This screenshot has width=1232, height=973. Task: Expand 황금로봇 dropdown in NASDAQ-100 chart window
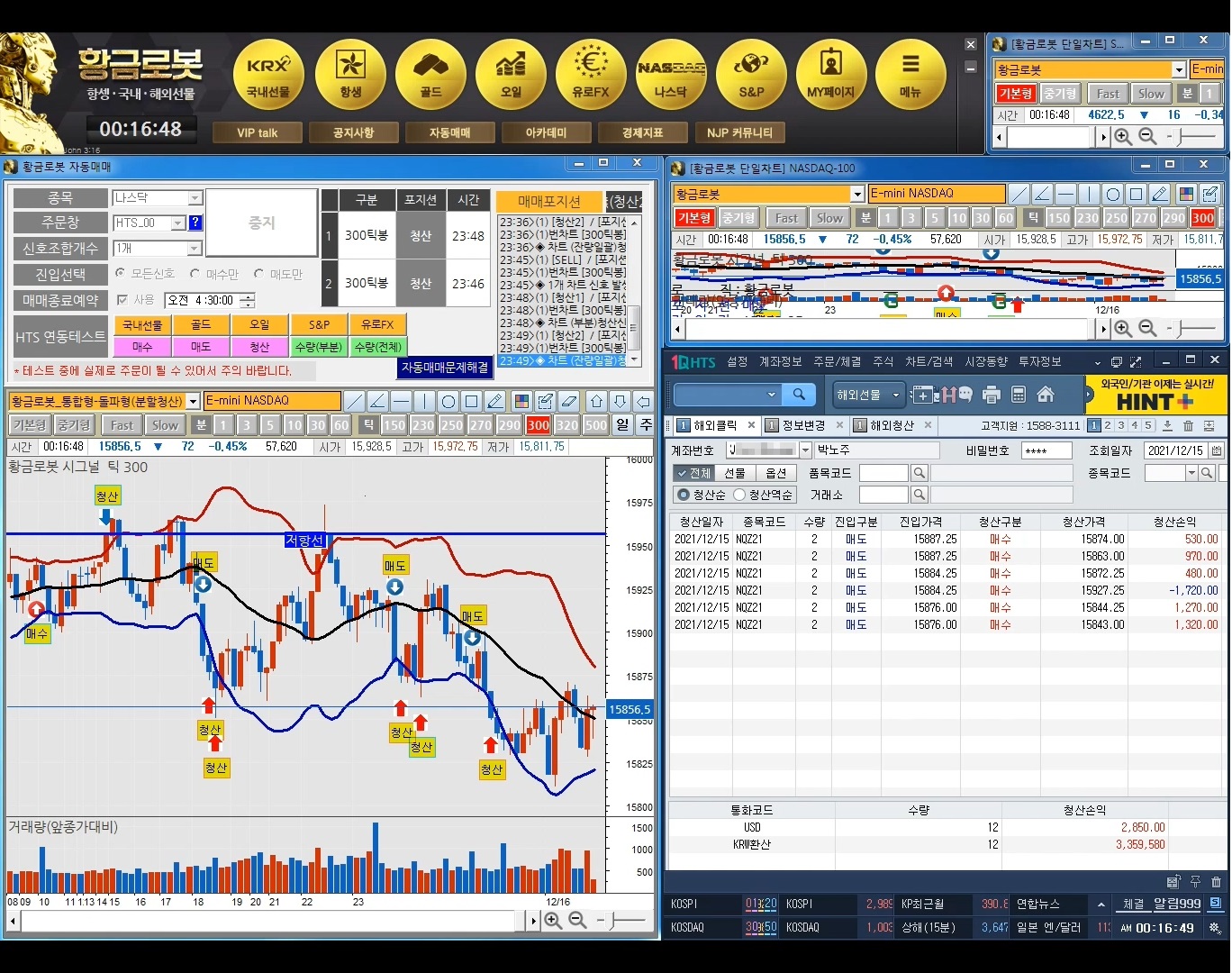pyautogui.click(x=857, y=194)
